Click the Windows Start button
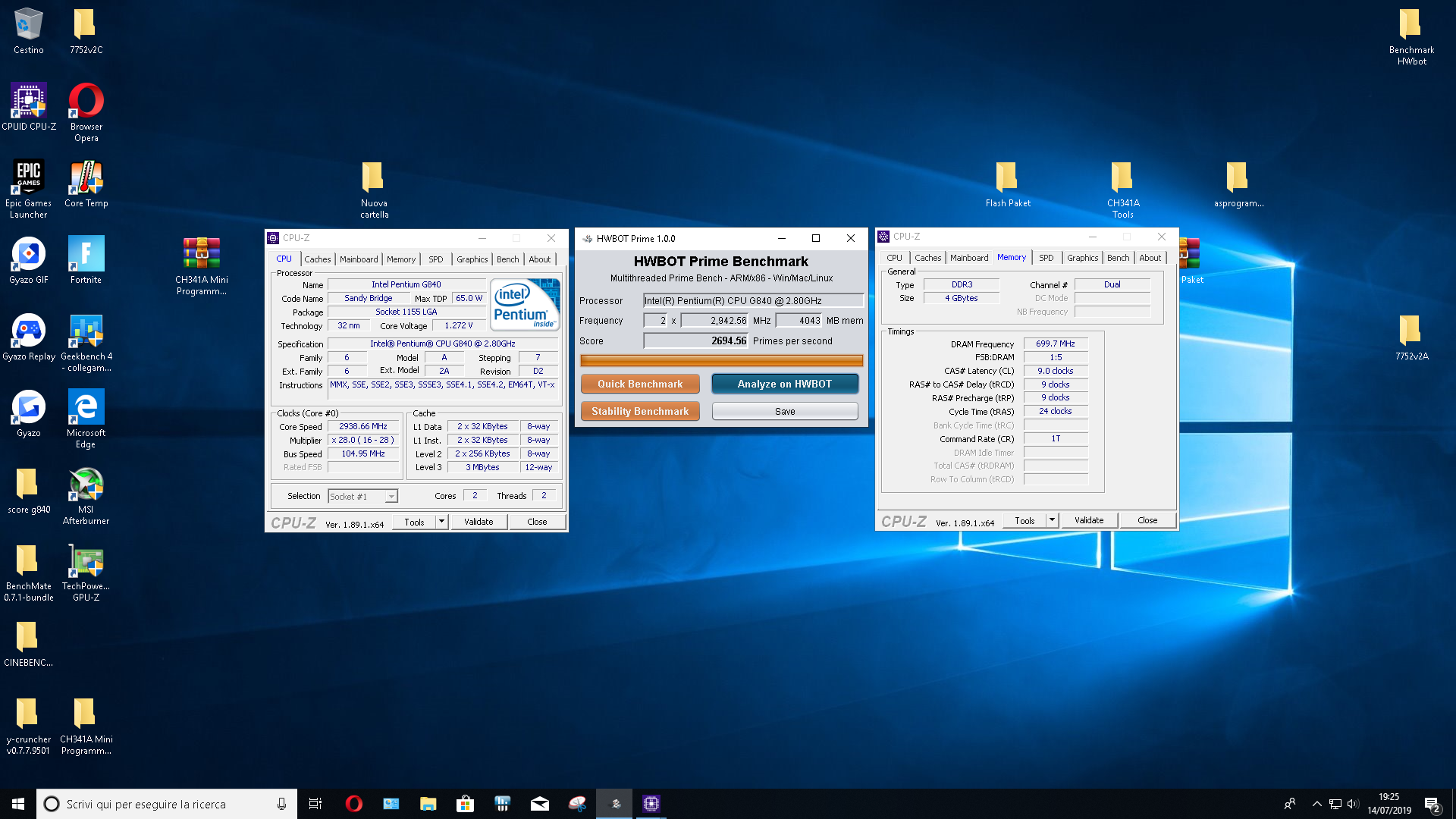This screenshot has width=1456, height=819. coord(18,804)
